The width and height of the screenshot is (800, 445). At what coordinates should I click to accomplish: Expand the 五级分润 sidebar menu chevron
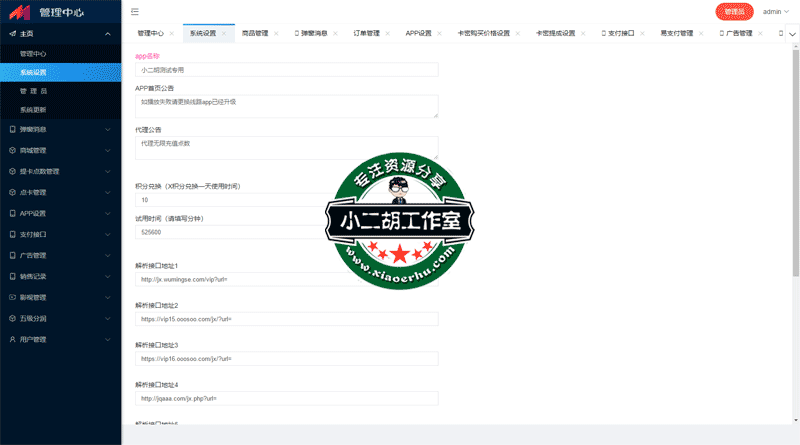[108, 318]
